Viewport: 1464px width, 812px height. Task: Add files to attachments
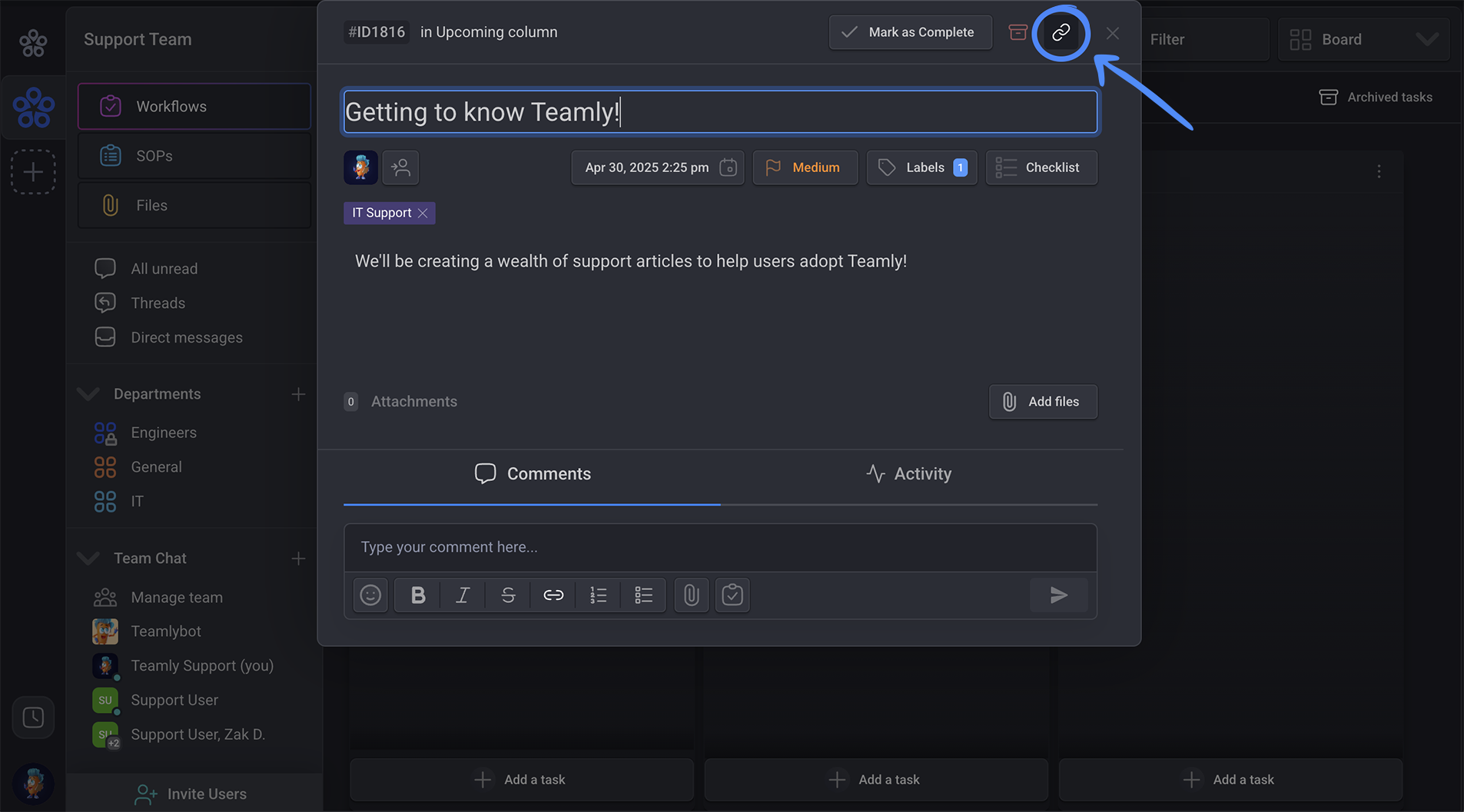click(x=1043, y=402)
